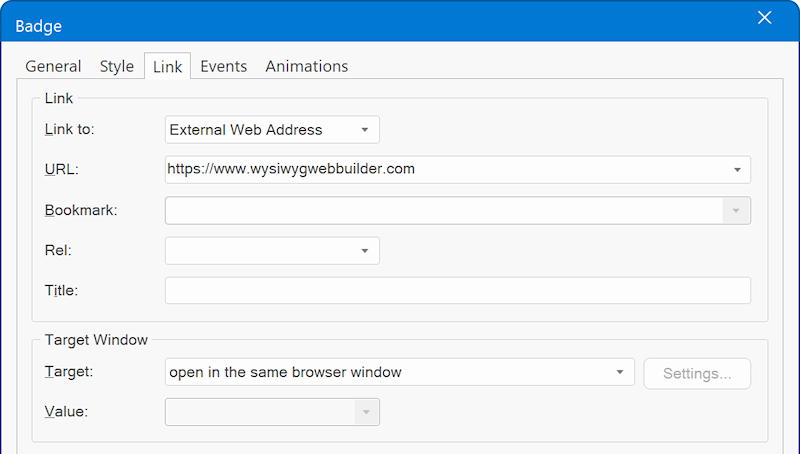Open the Target window dropdown
Viewport: 800px width, 454px height.
(x=399, y=372)
